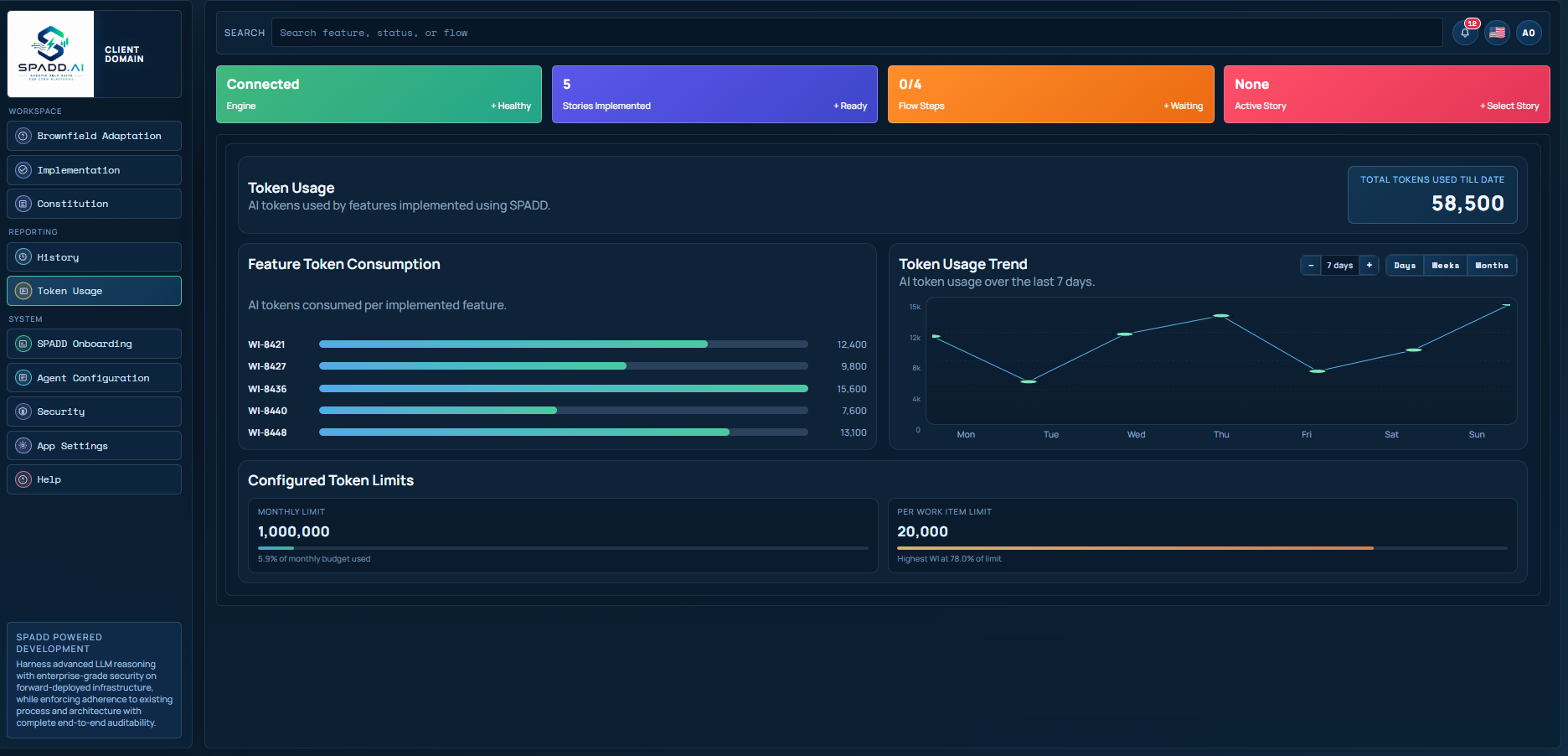Switch trend view to Months
Image resolution: width=1568 pixels, height=756 pixels.
1492,265
